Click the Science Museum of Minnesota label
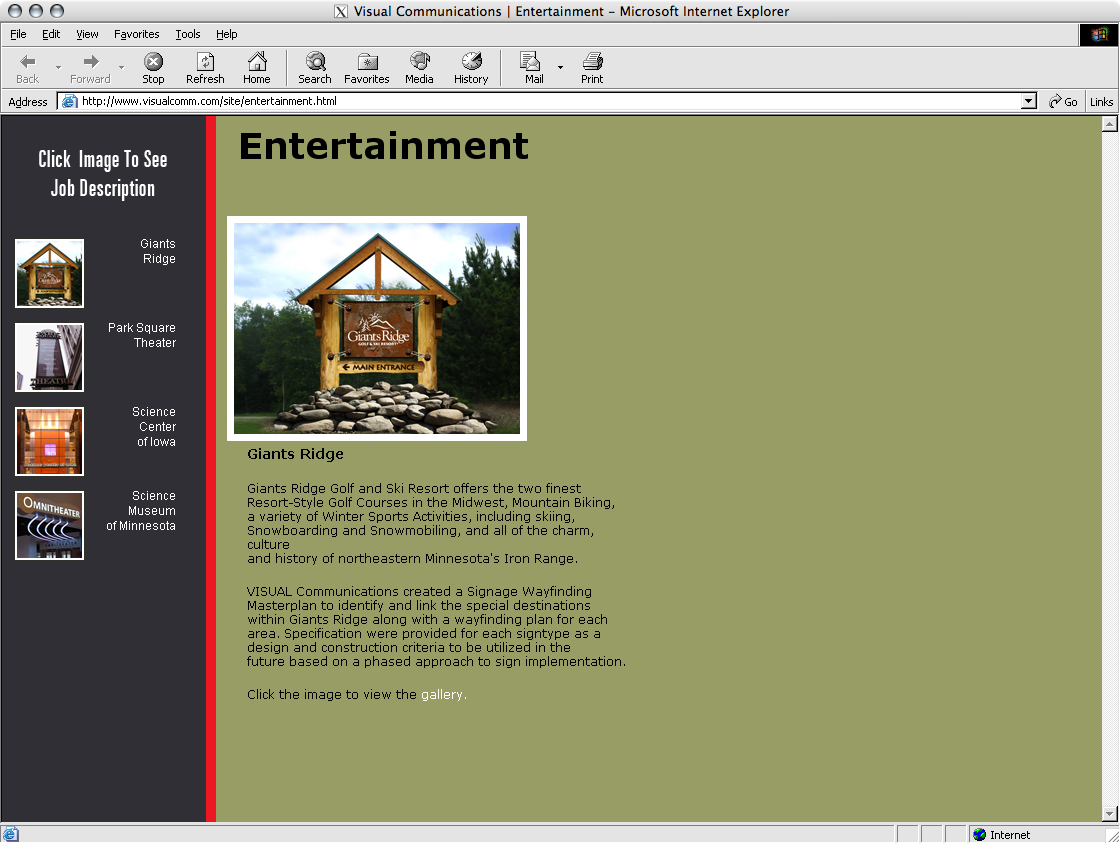The image size is (1120, 843). click(141, 511)
